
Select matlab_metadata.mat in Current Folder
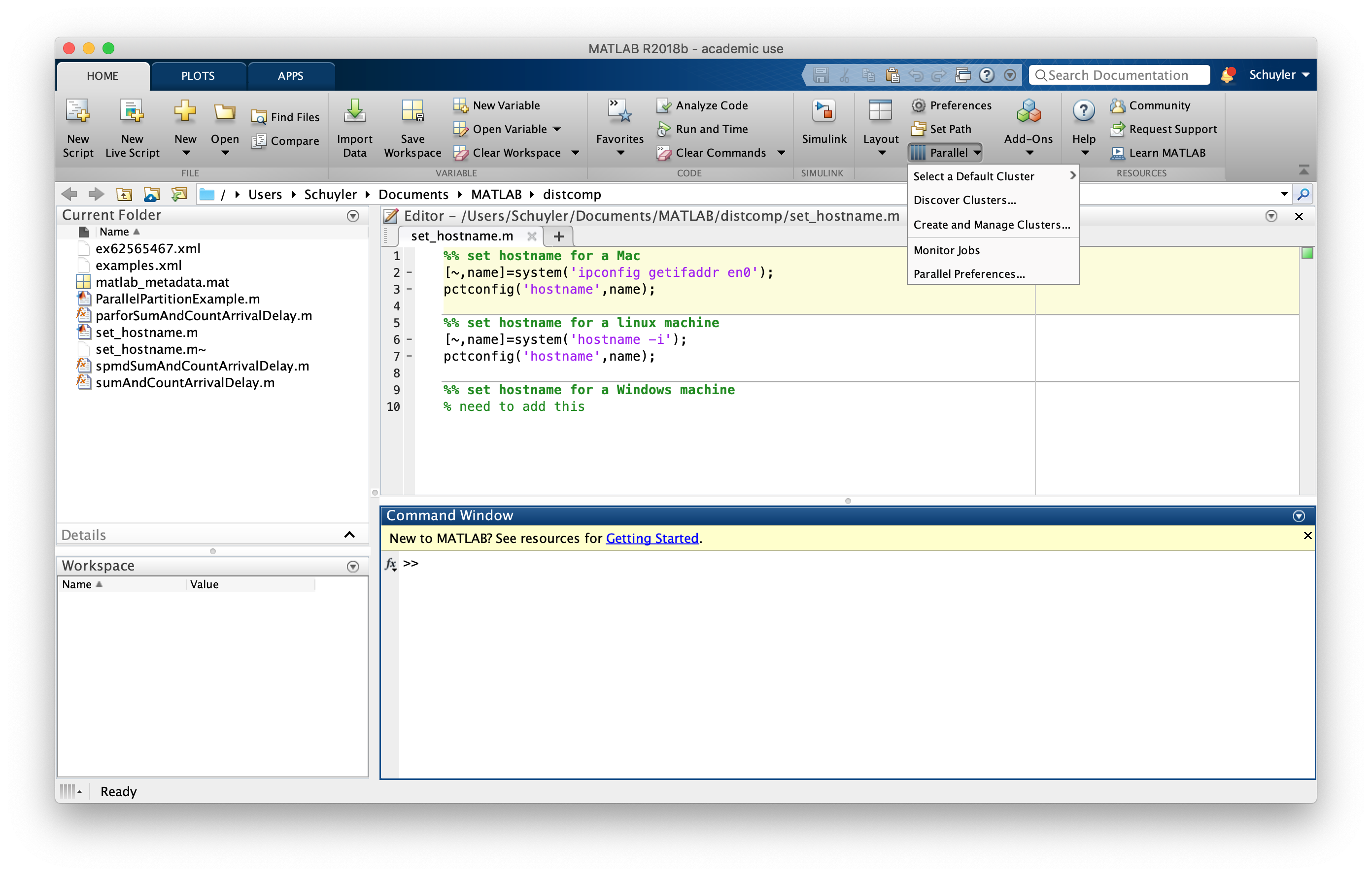click(162, 282)
